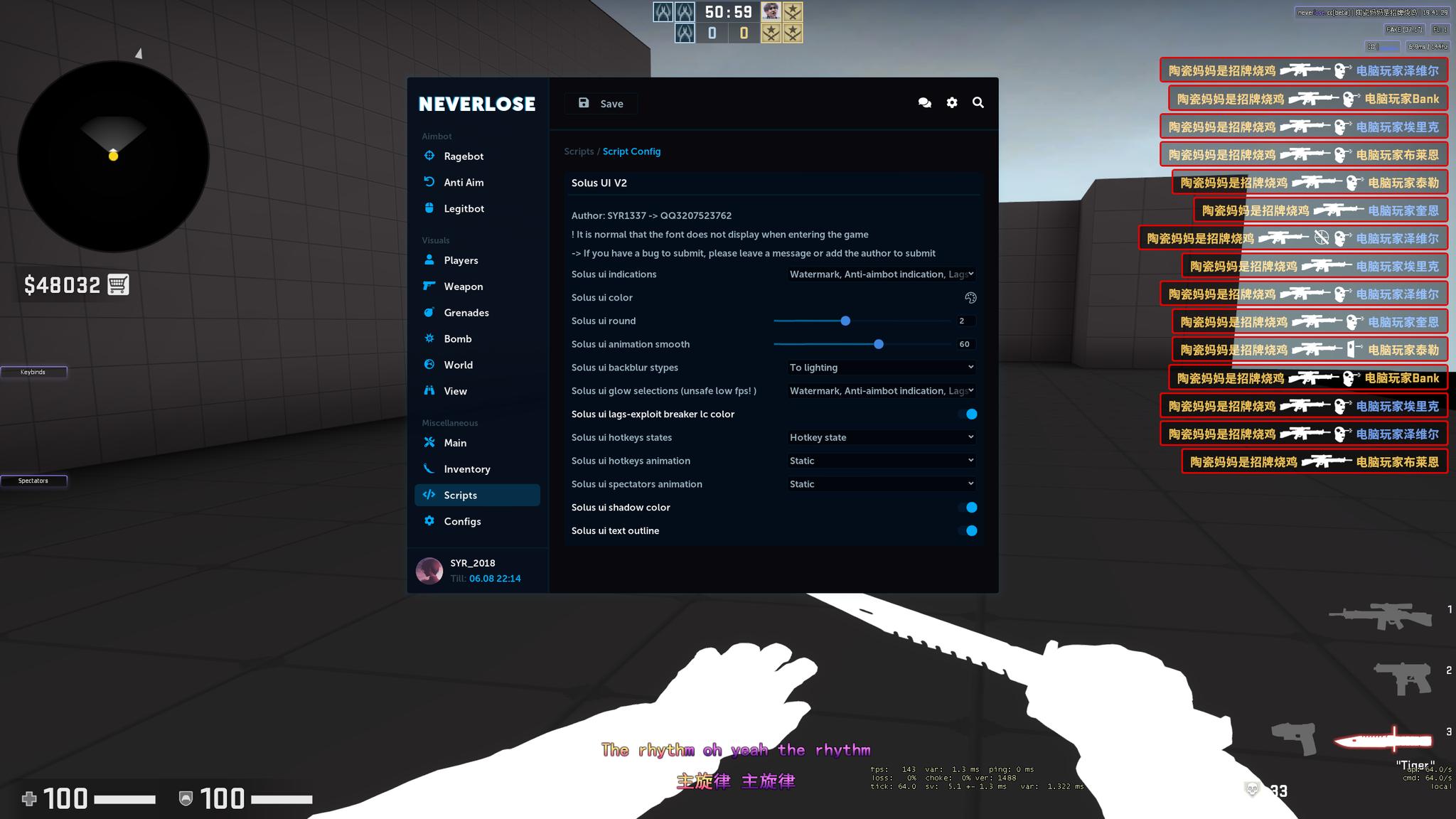Viewport: 1456px width, 819px height.
Task: Click the Solus ui color swatch
Action: 967,297
